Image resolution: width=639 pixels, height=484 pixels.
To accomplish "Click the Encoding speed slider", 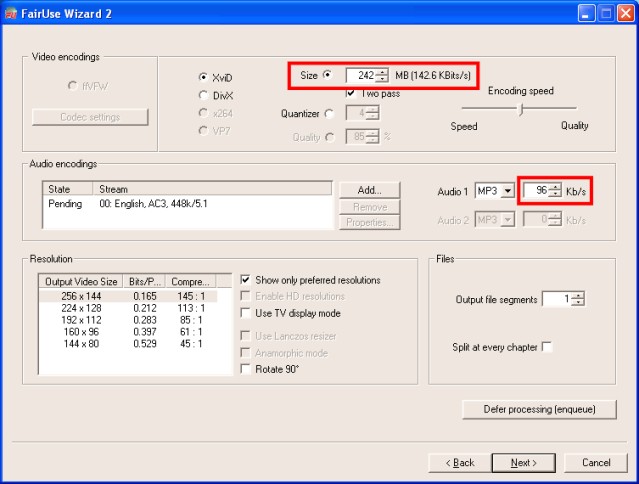I will pyautogui.click(x=519, y=109).
